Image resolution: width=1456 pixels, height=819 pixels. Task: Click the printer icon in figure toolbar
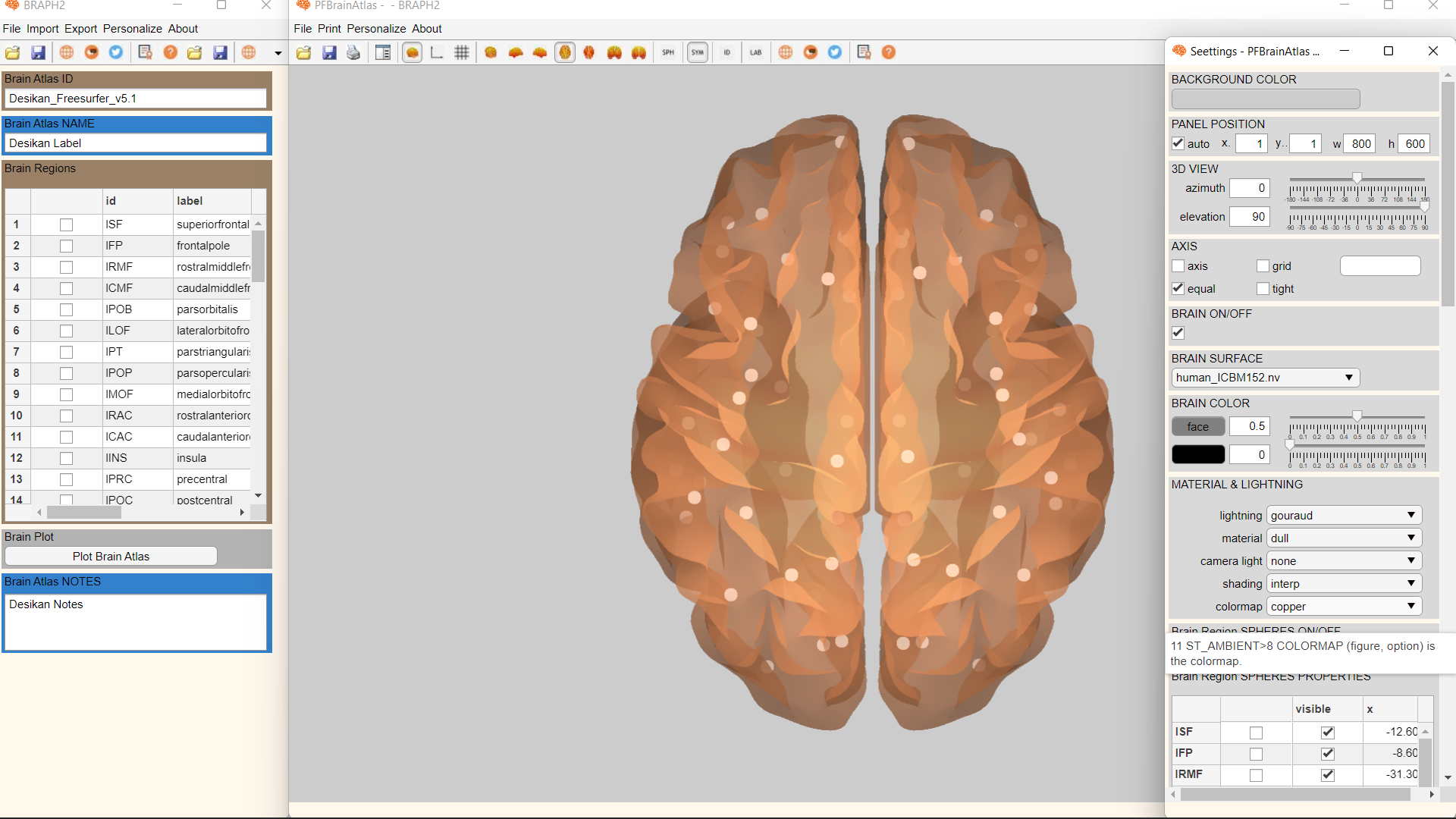coord(353,52)
